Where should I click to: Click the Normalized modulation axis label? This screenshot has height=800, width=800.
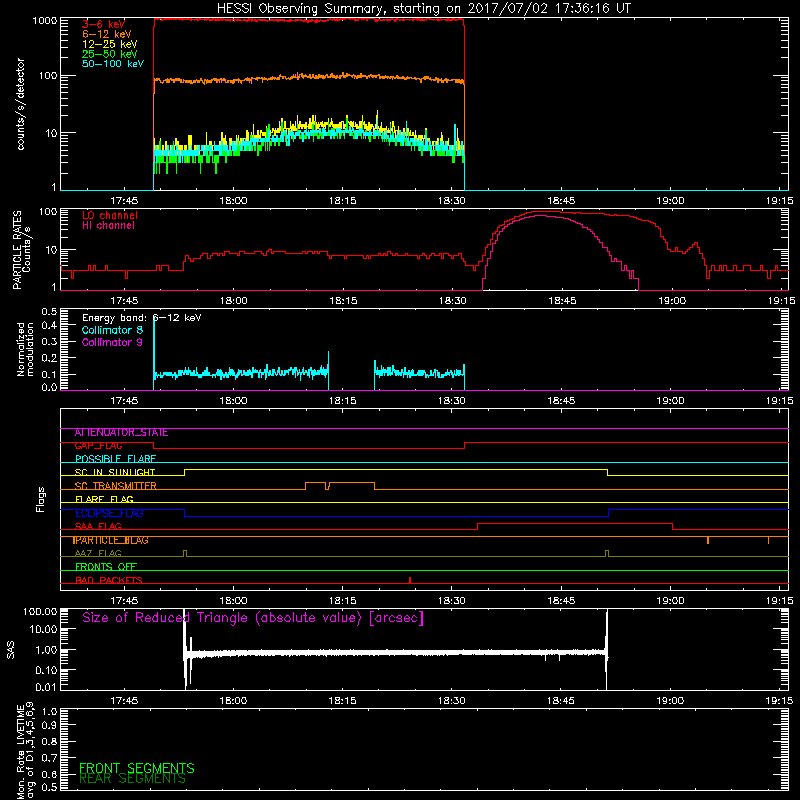[25, 349]
